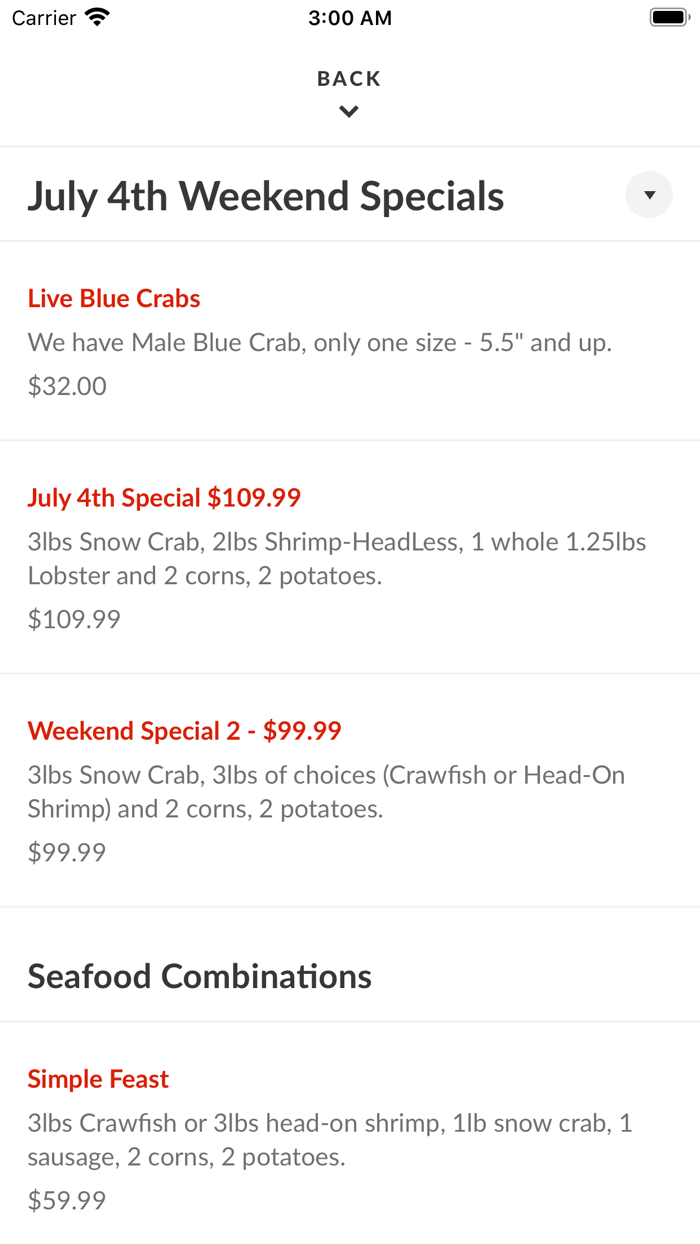
Task: Tap the Seafood Combinations section heading
Action: pos(199,976)
